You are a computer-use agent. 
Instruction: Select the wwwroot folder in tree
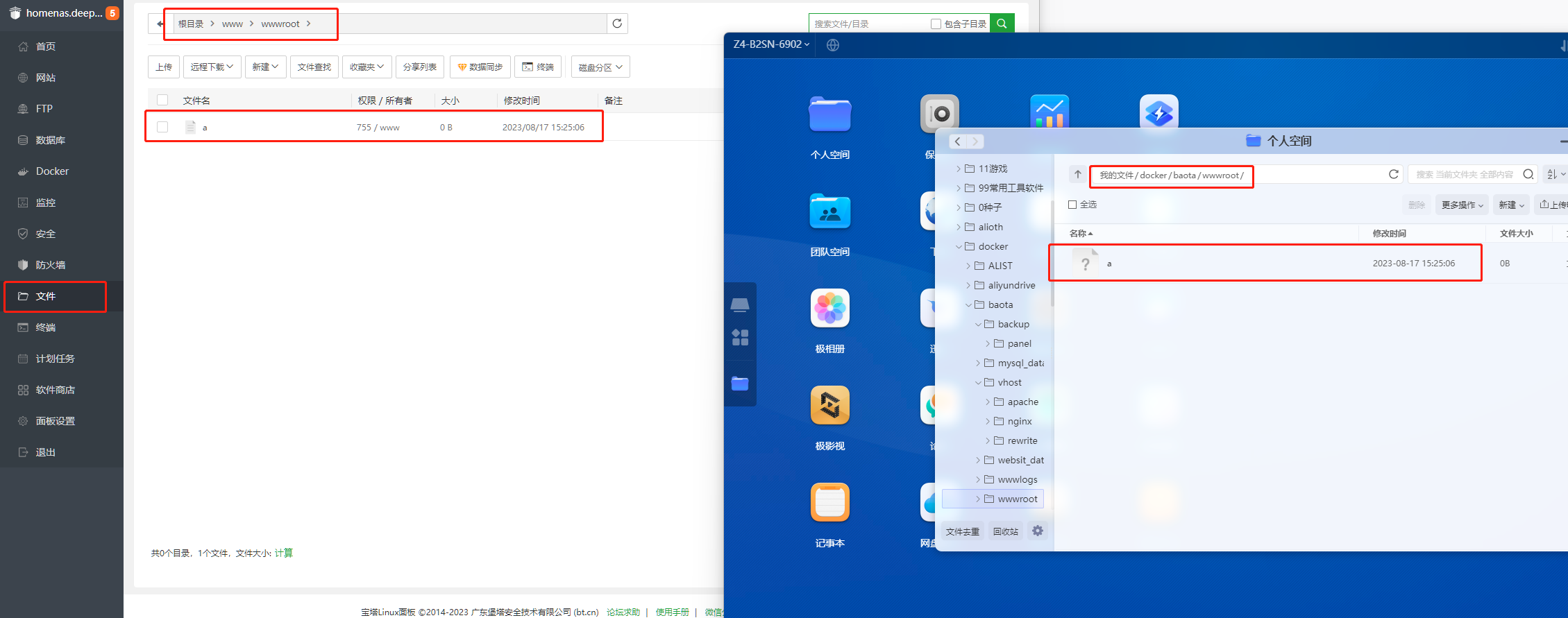pos(993,499)
